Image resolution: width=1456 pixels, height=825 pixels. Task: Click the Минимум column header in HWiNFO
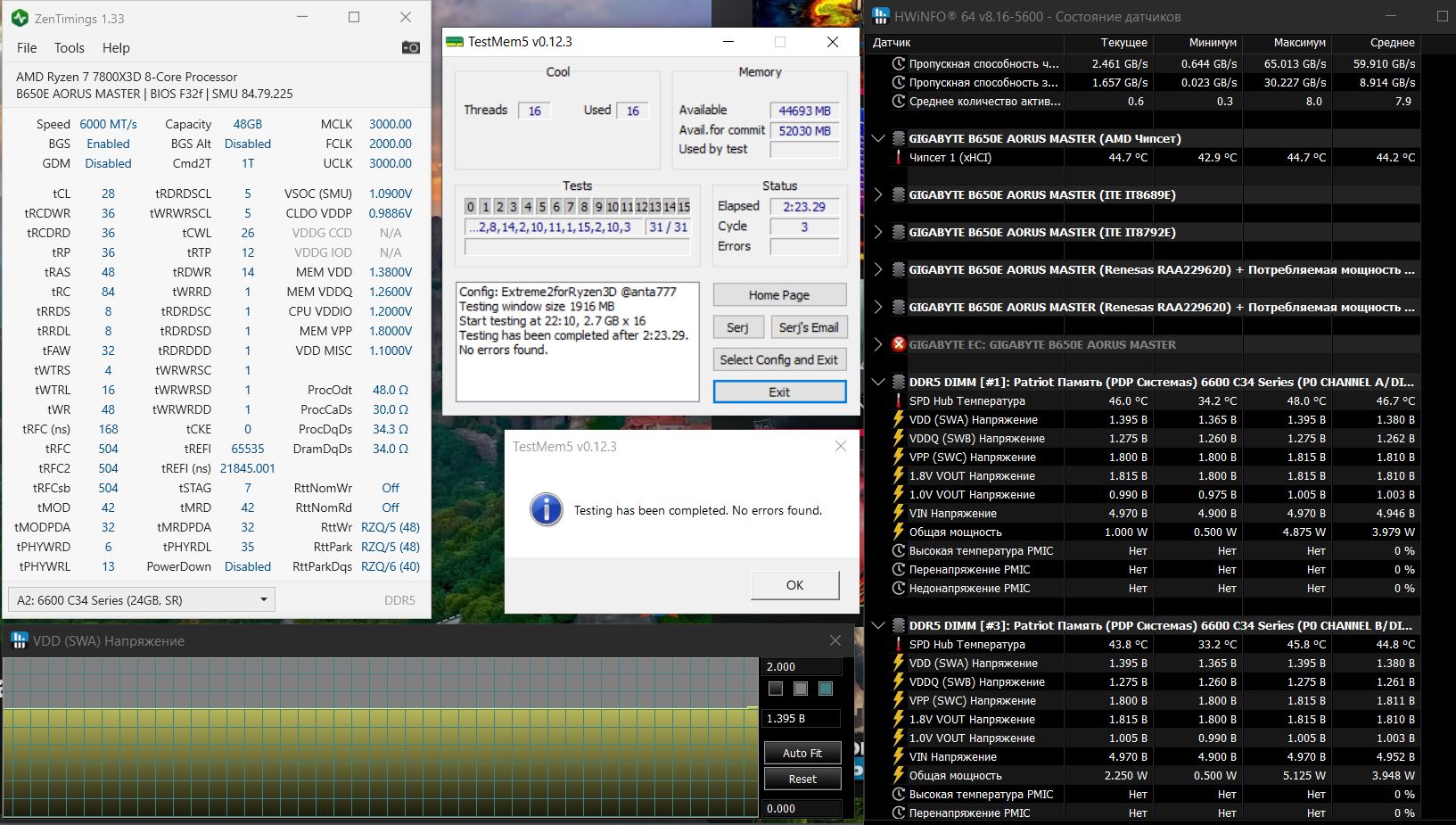[x=1213, y=42]
